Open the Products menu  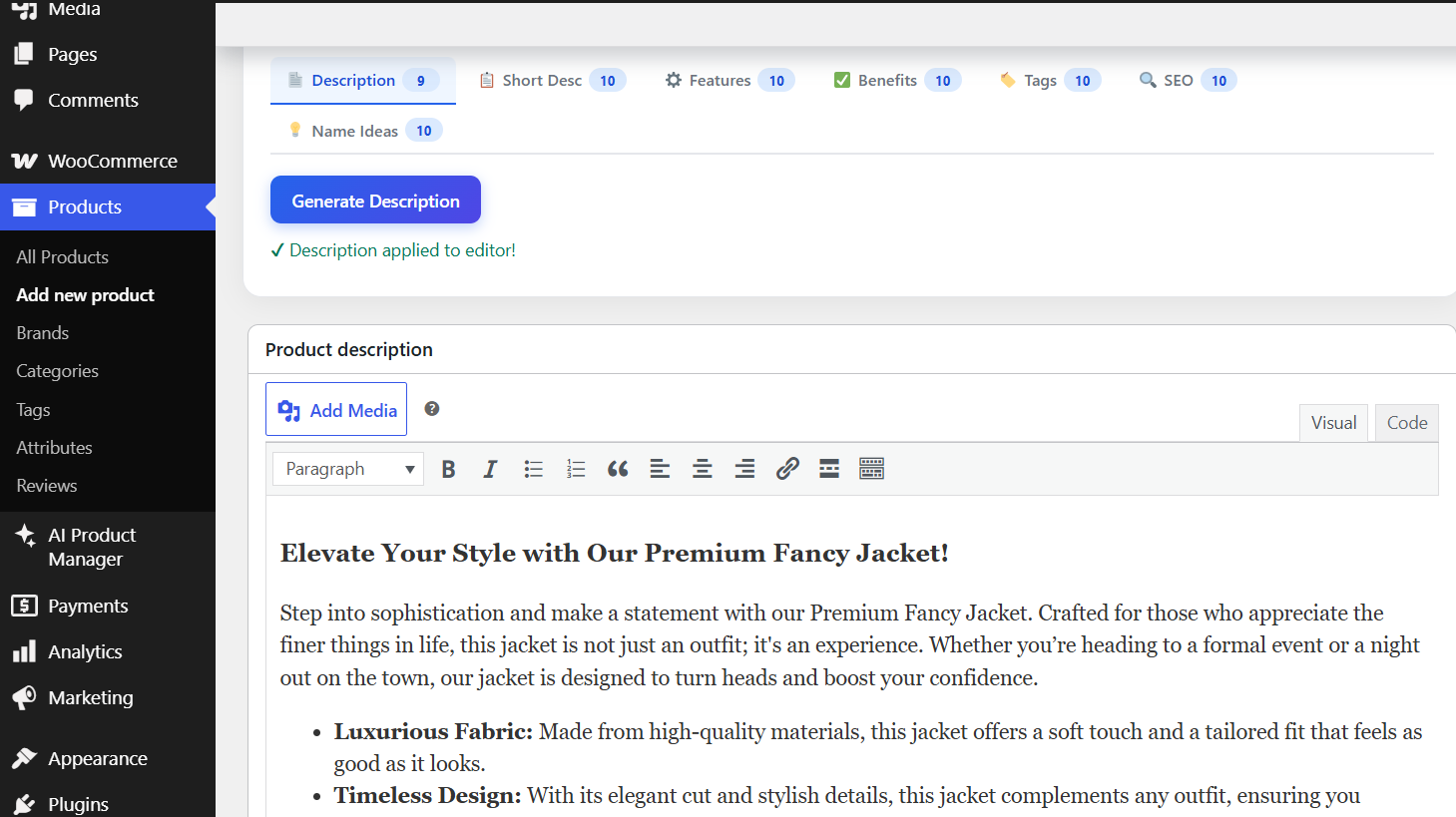tap(108, 206)
